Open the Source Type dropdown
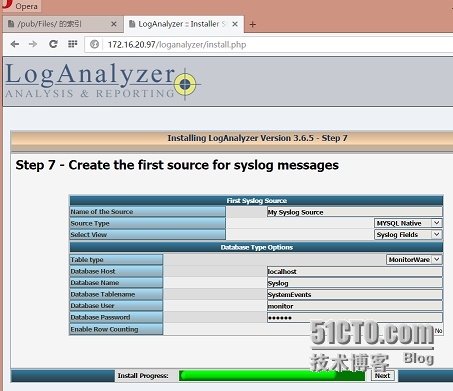Image resolution: width=453 pixels, height=391 pixels. 408,223
